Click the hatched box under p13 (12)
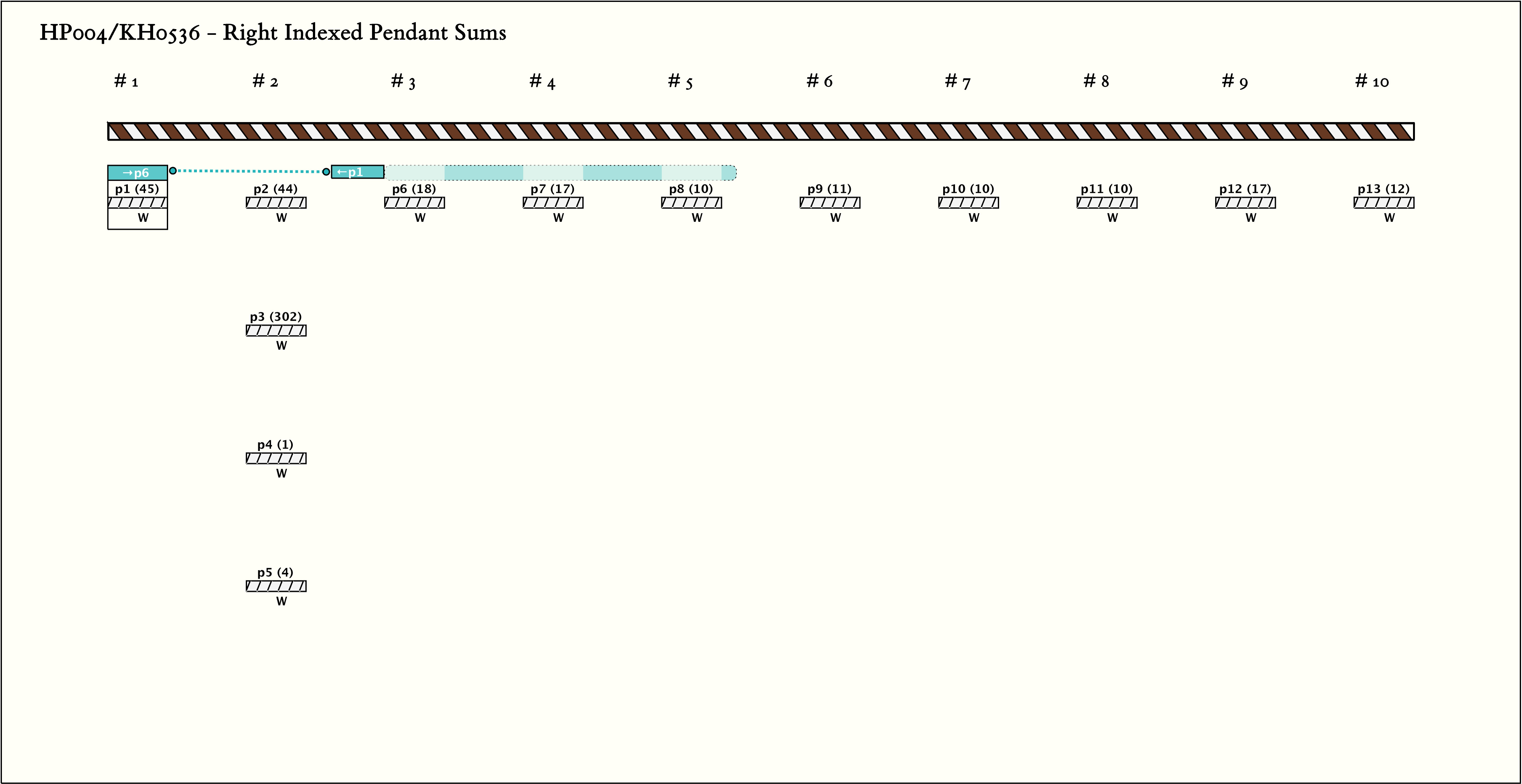Image resolution: width=1522 pixels, height=784 pixels. point(1383,203)
